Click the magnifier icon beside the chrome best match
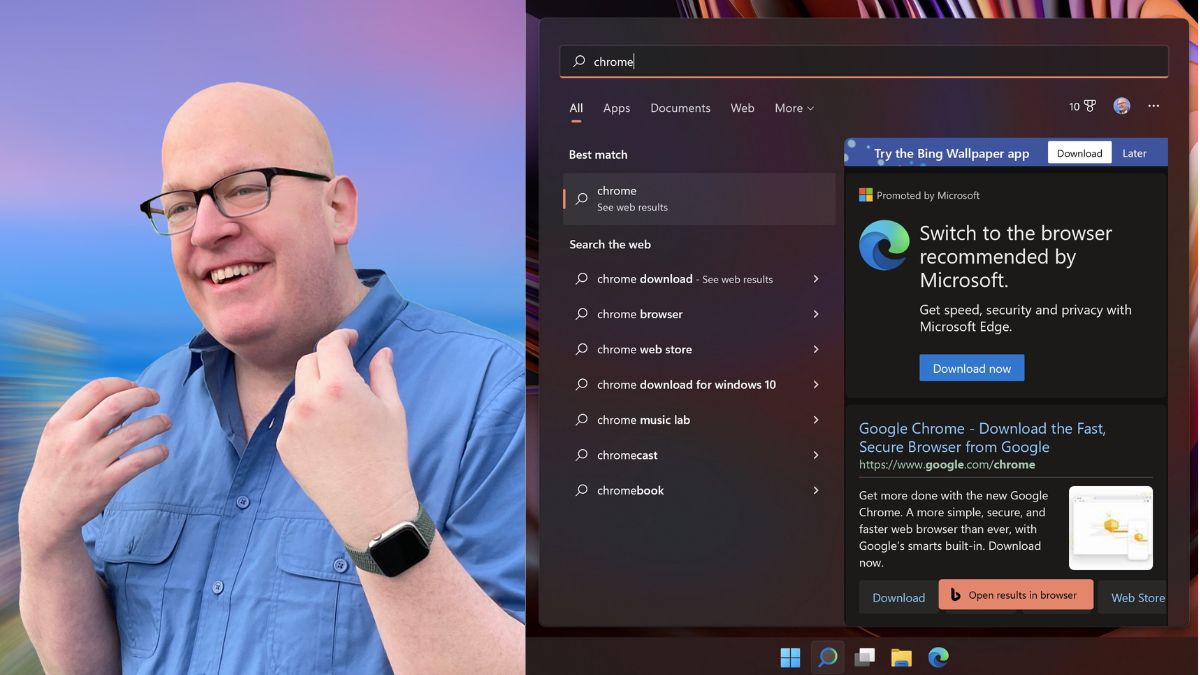Image resolution: width=1200 pixels, height=675 pixels. 583,197
